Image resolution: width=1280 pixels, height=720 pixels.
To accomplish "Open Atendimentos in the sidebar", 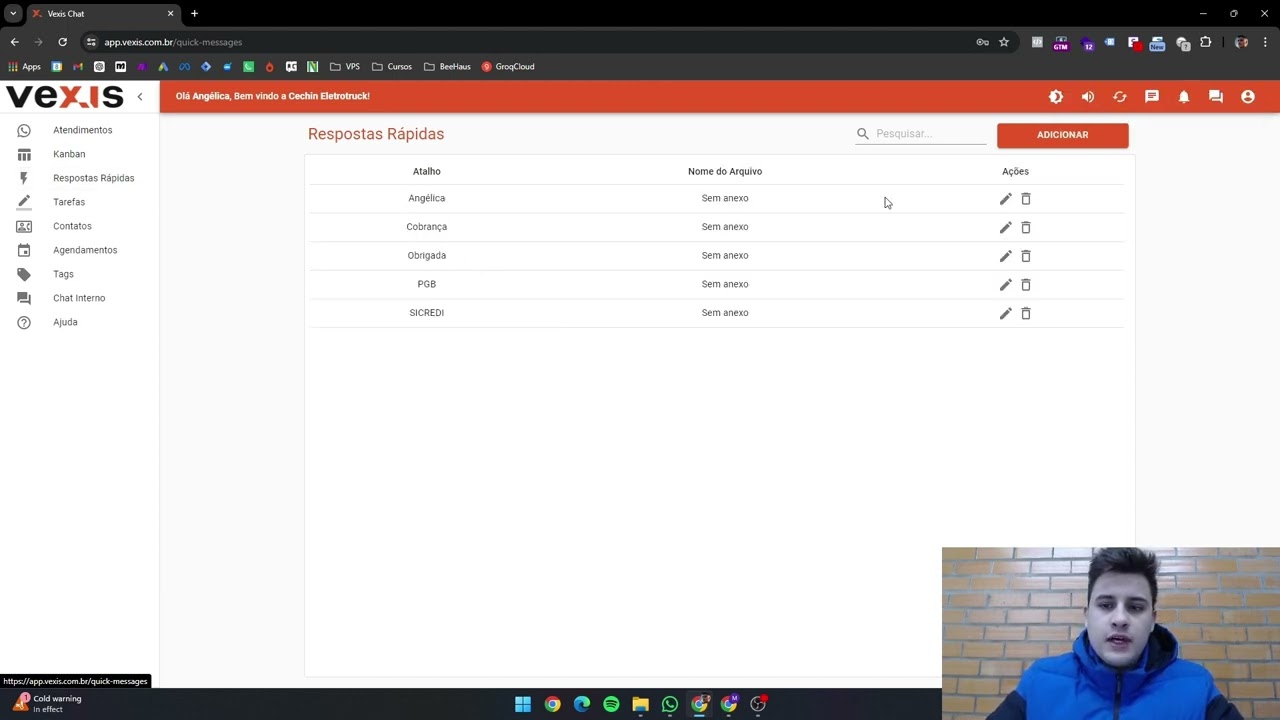I will 79,130.
